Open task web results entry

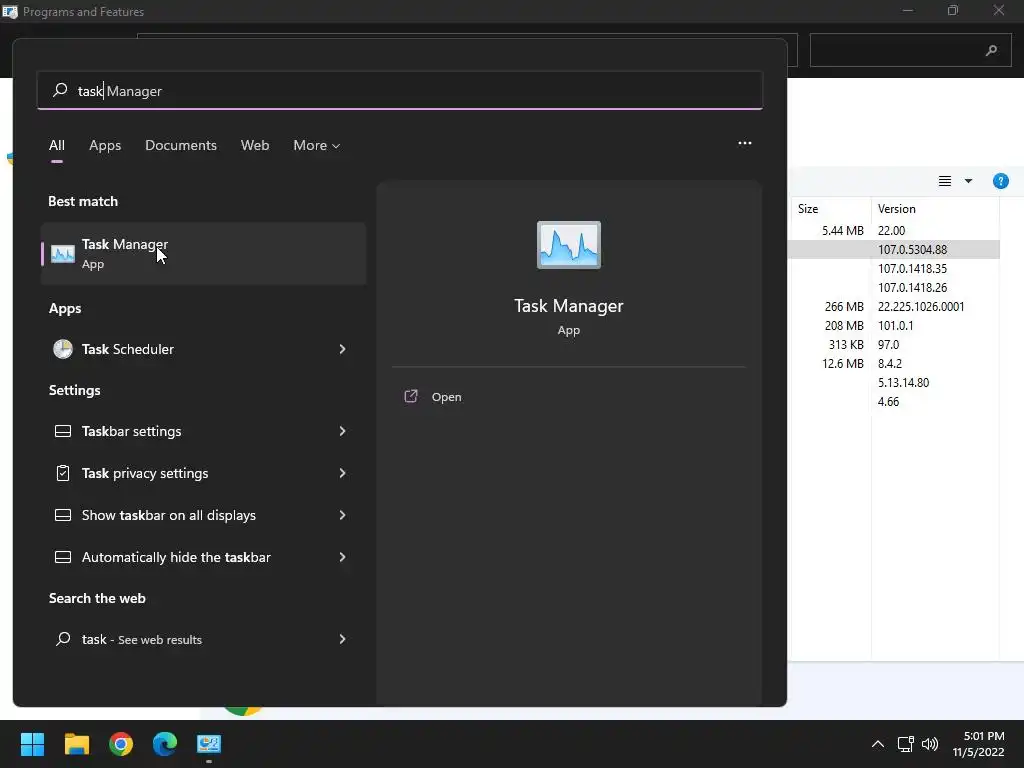click(203, 639)
